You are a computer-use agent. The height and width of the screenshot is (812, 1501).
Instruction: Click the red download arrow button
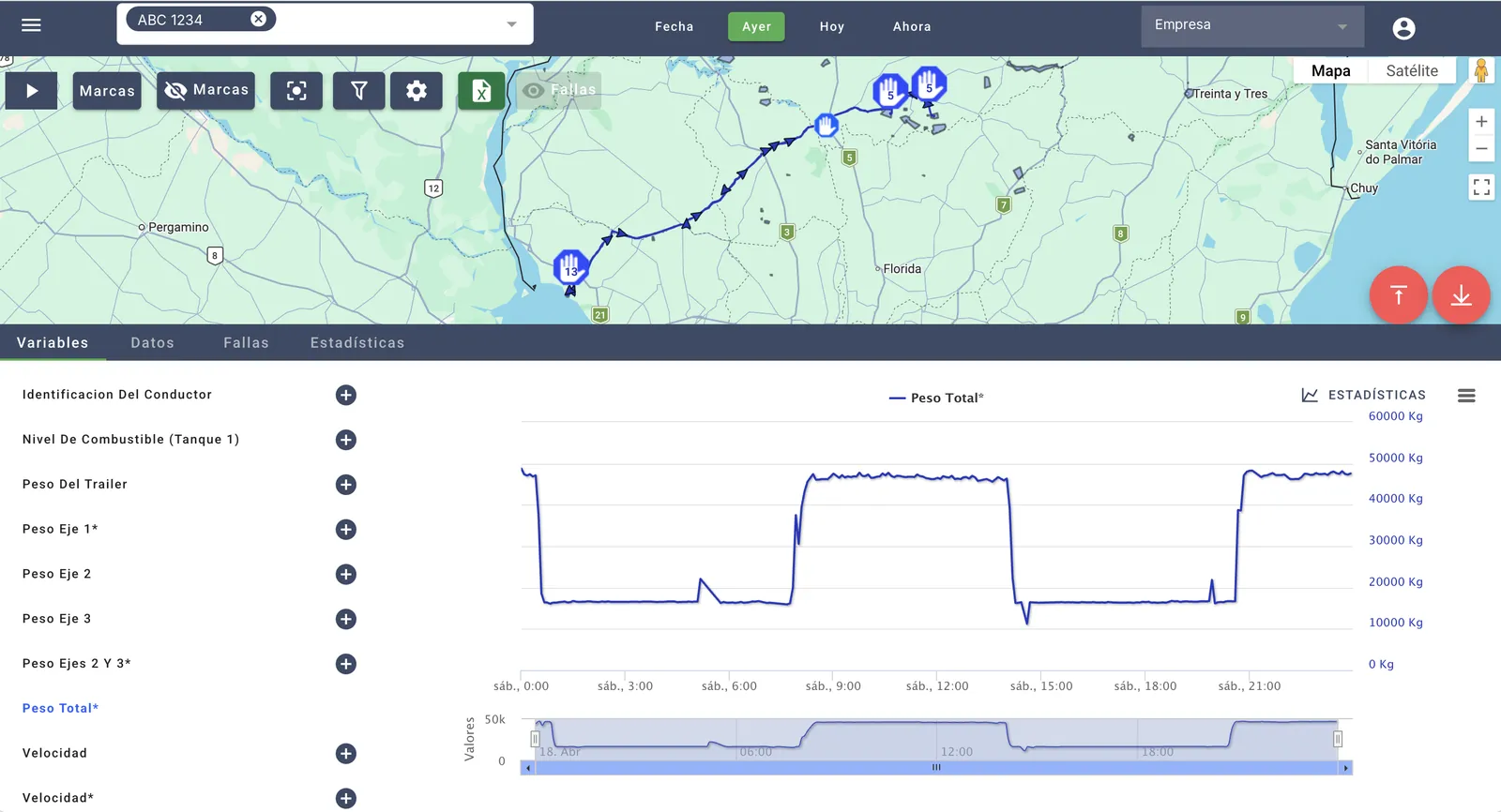[x=1461, y=295]
